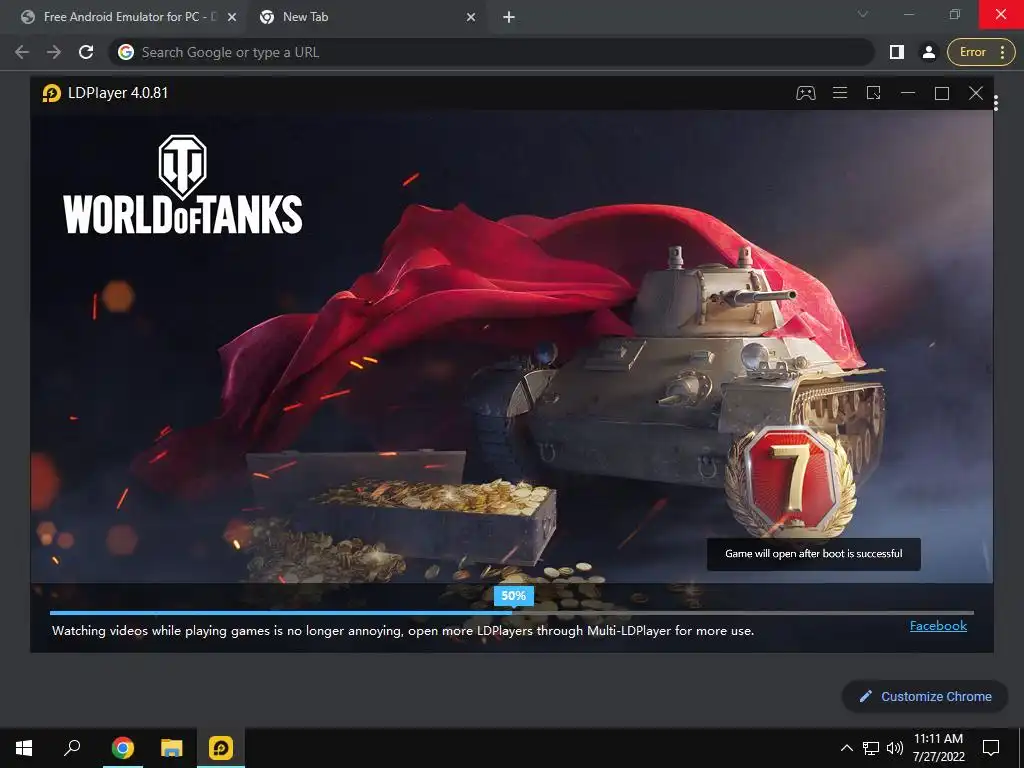
Task: Click the Chrome address bar
Action: [x=491, y=52]
